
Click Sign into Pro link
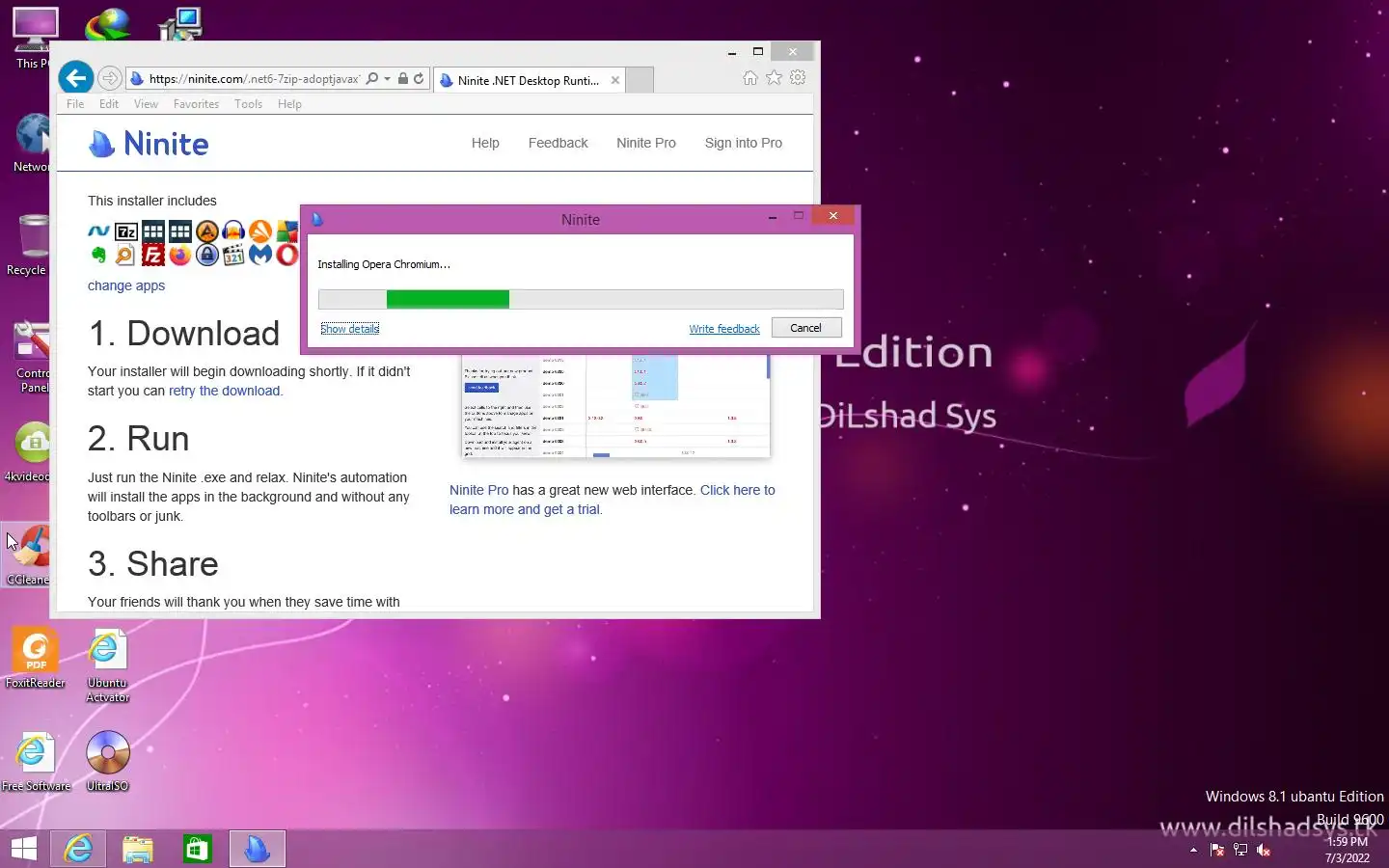pos(744,143)
